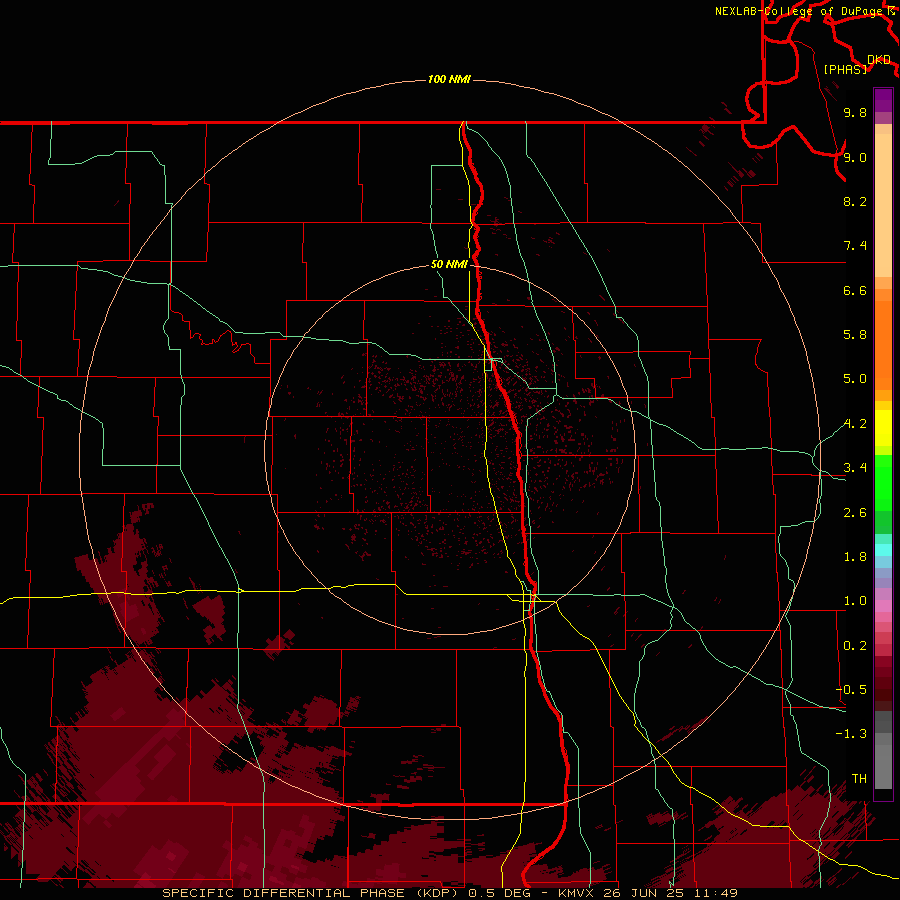Pick the bright green segment of color bar

coord(883,483)
